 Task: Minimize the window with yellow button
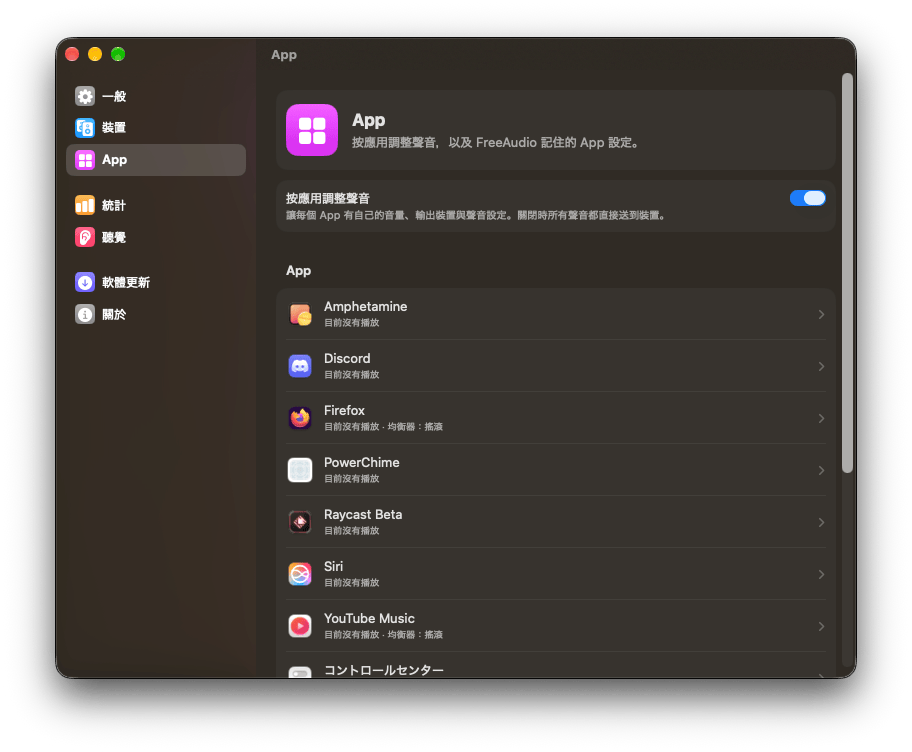[x=95, y=54]
